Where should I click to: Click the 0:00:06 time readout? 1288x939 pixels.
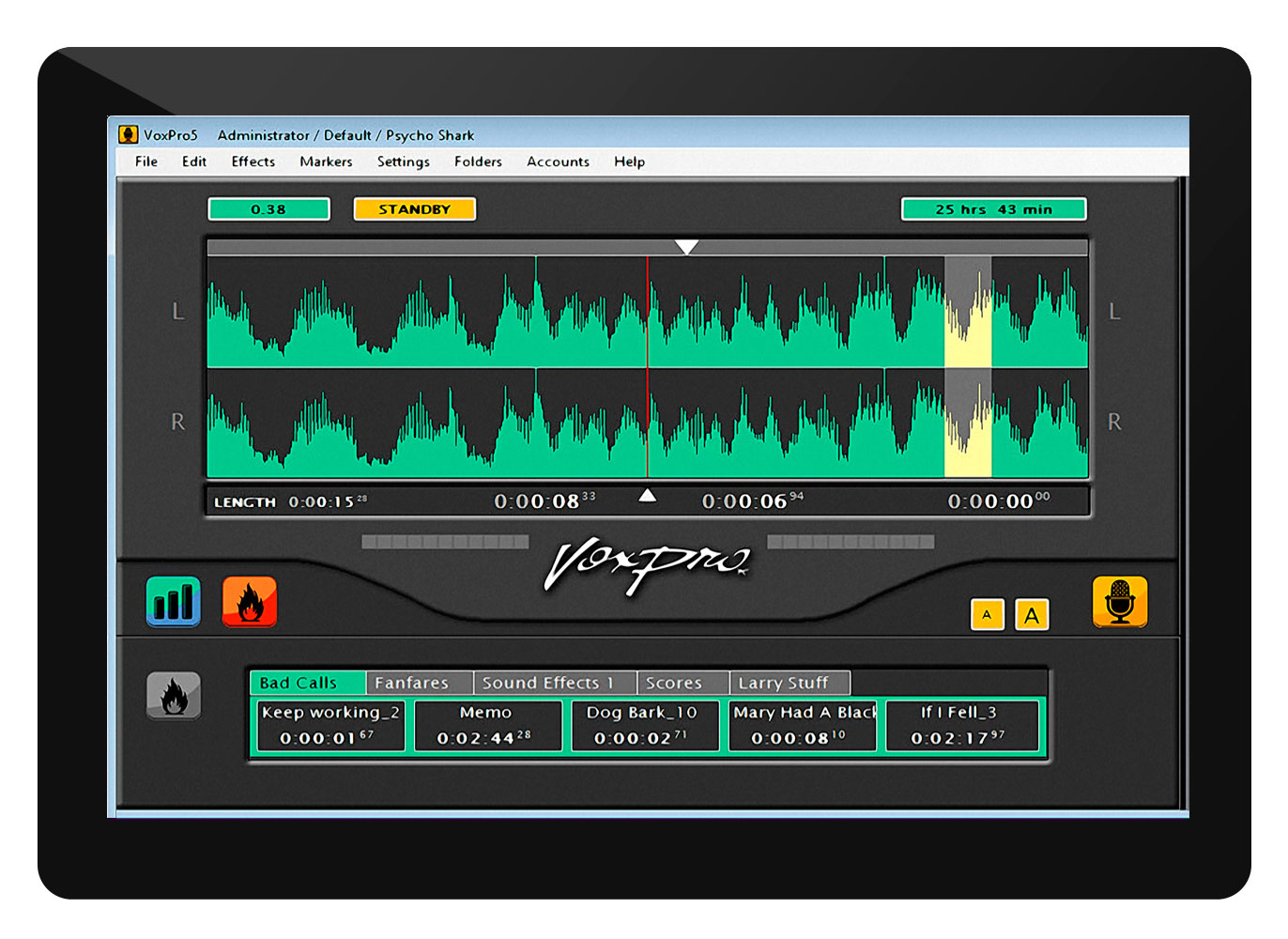753,501
